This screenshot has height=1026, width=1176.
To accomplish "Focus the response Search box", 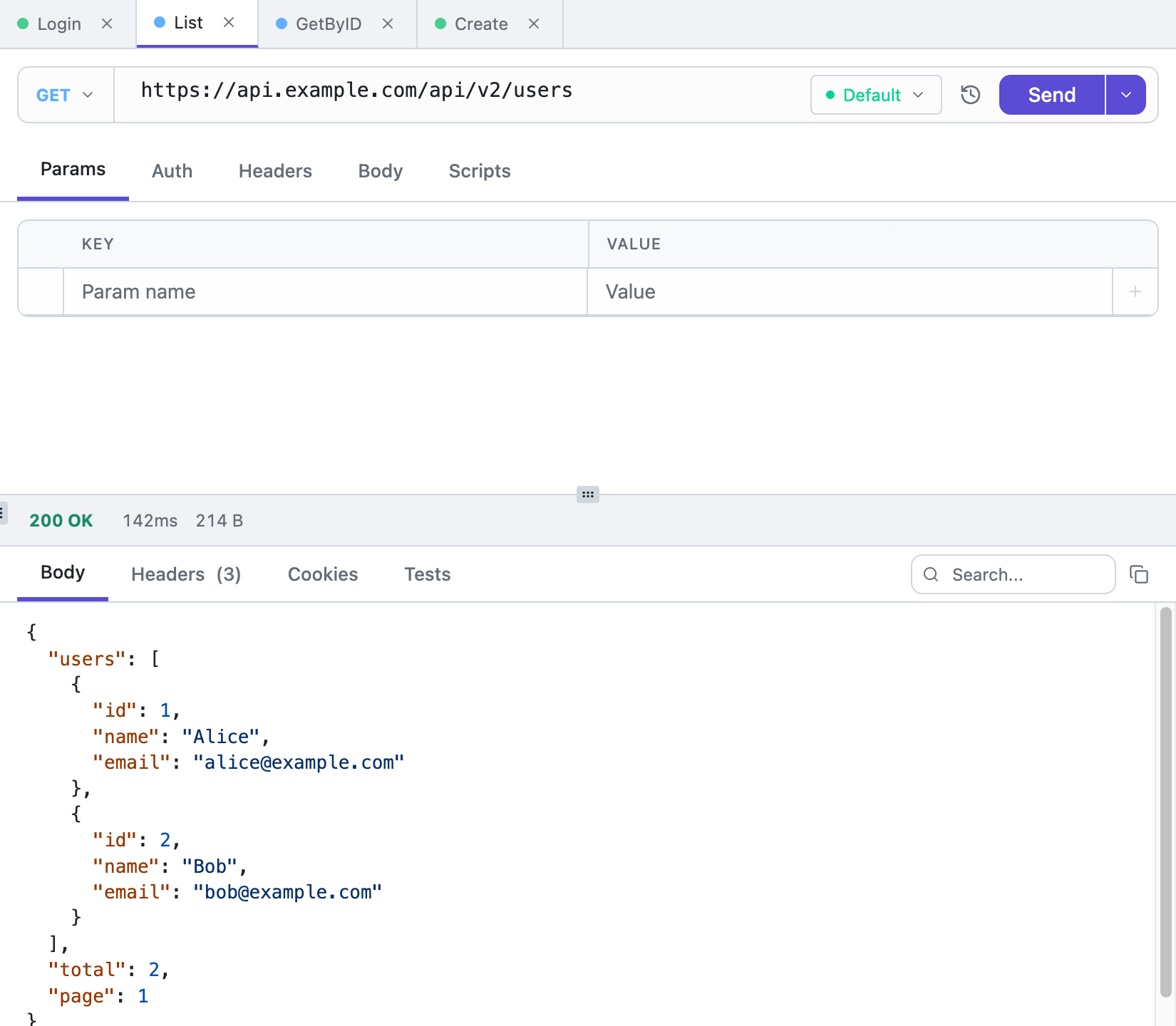I will tap(1013, 574).
